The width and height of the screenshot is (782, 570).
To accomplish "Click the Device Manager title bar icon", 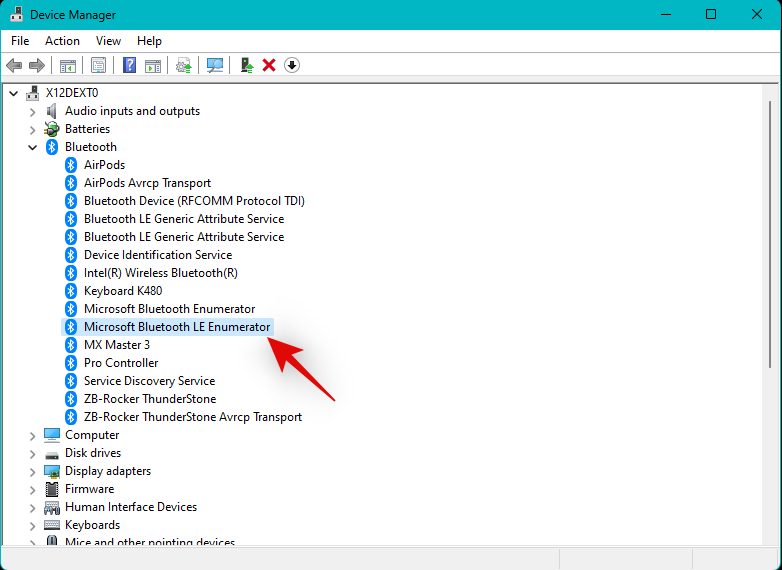I will [16, 14].
